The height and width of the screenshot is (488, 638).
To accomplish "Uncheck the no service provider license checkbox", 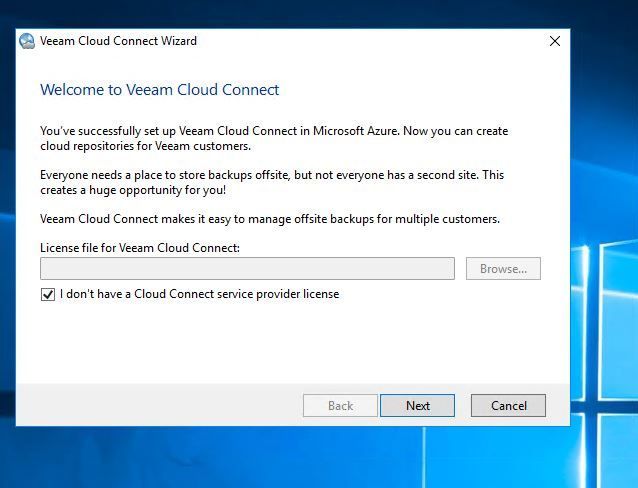I will (x=48, y=294).
